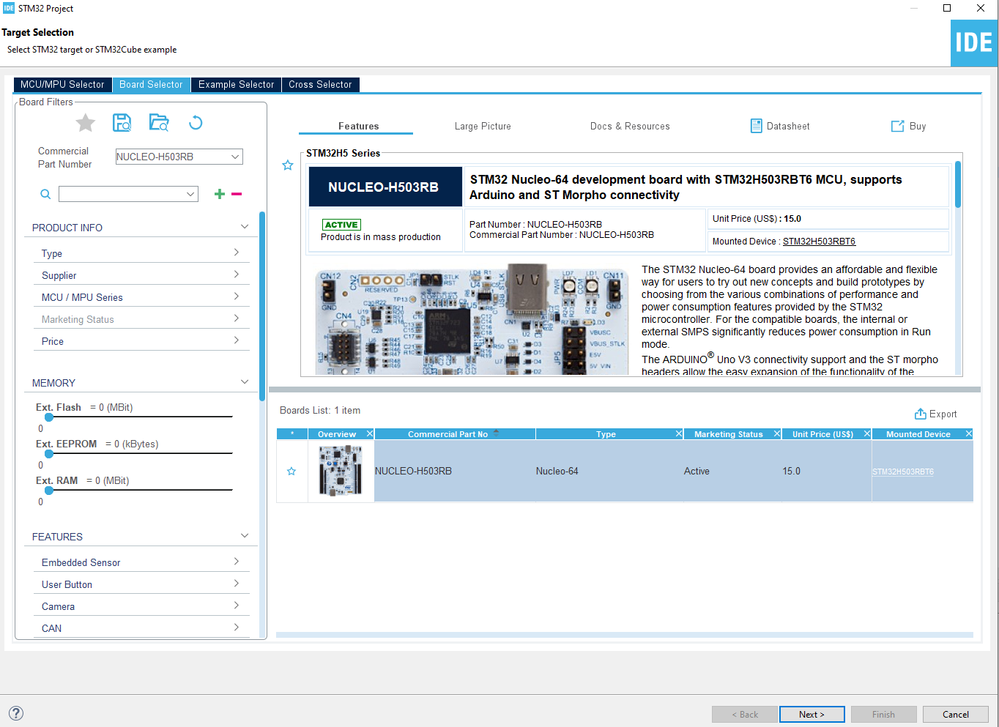Star the NUCLEO-H503RB row in boards list

(291, 471)
